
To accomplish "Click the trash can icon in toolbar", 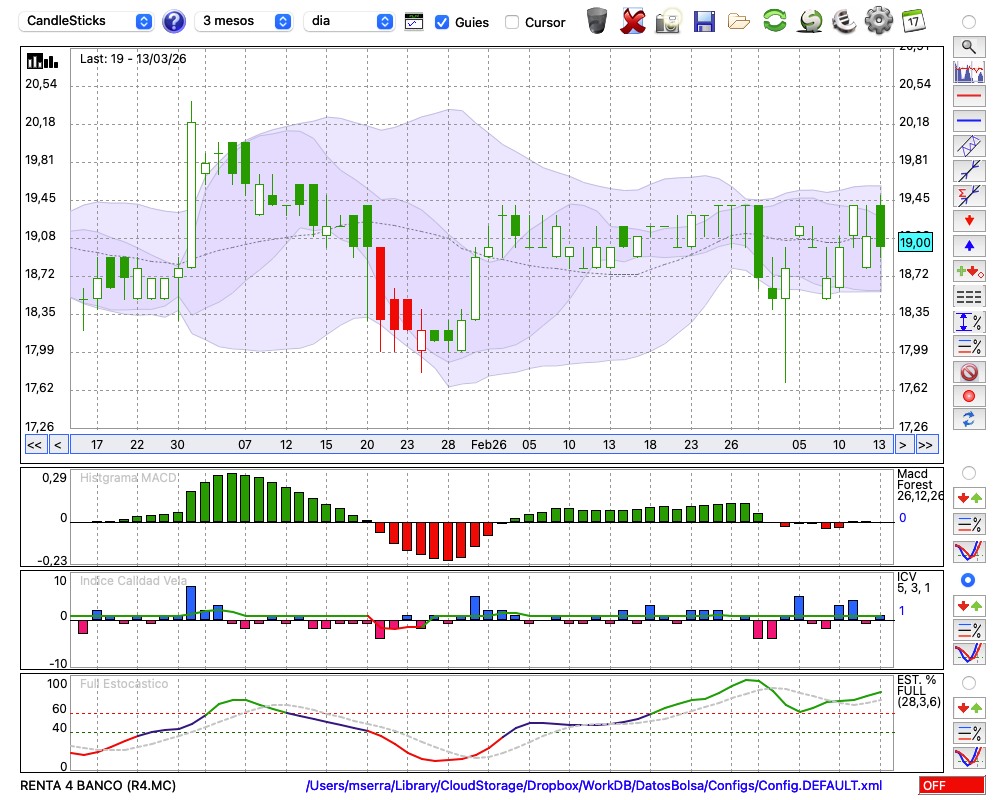I will [x=597, y=21].
